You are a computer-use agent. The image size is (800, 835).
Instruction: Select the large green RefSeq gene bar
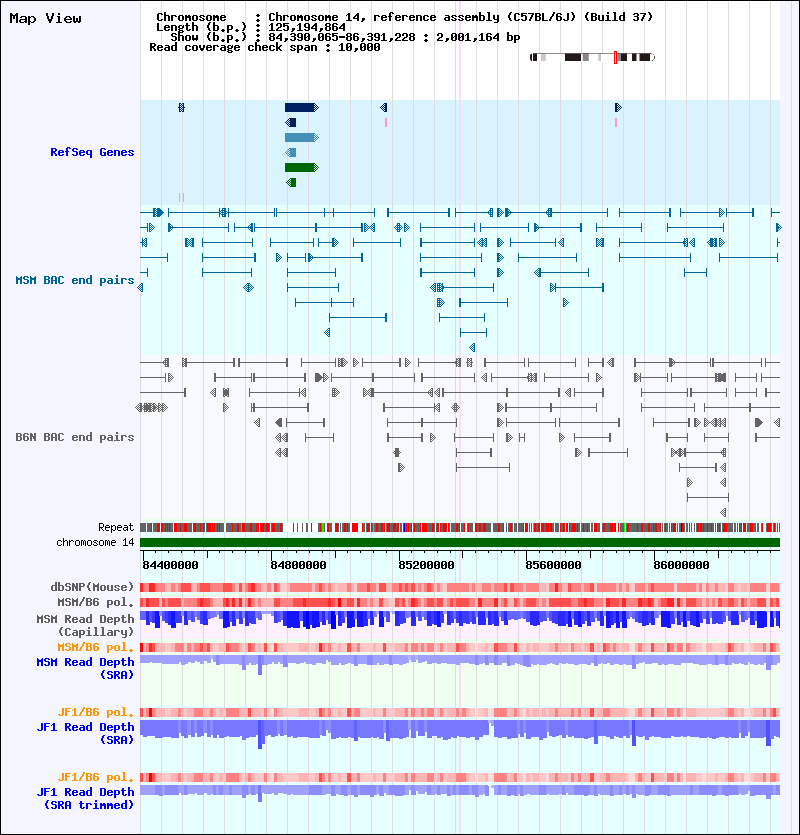pos(301,168)
